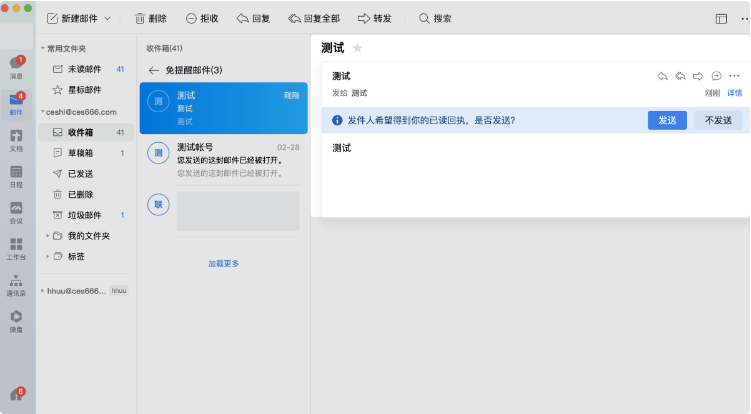Expand the 标签 tags section
The image size is (751, 414).
46,256
